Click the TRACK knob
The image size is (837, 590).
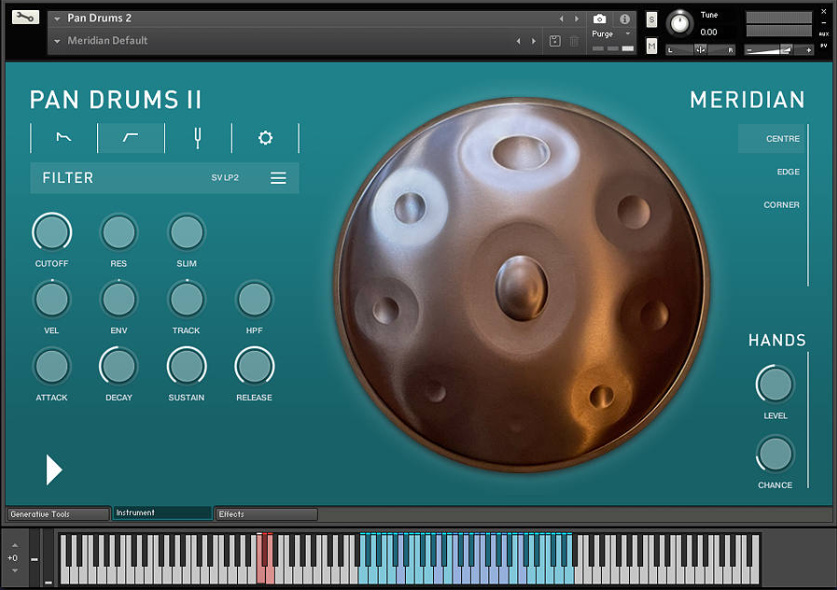point(186,299)
